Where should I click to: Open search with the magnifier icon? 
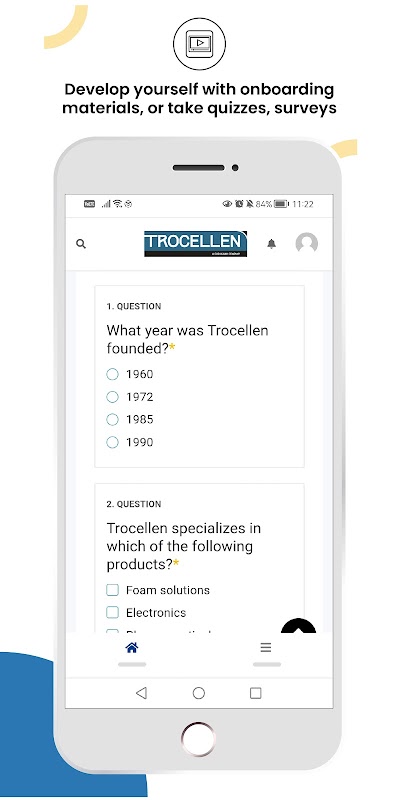coord(81,244)
